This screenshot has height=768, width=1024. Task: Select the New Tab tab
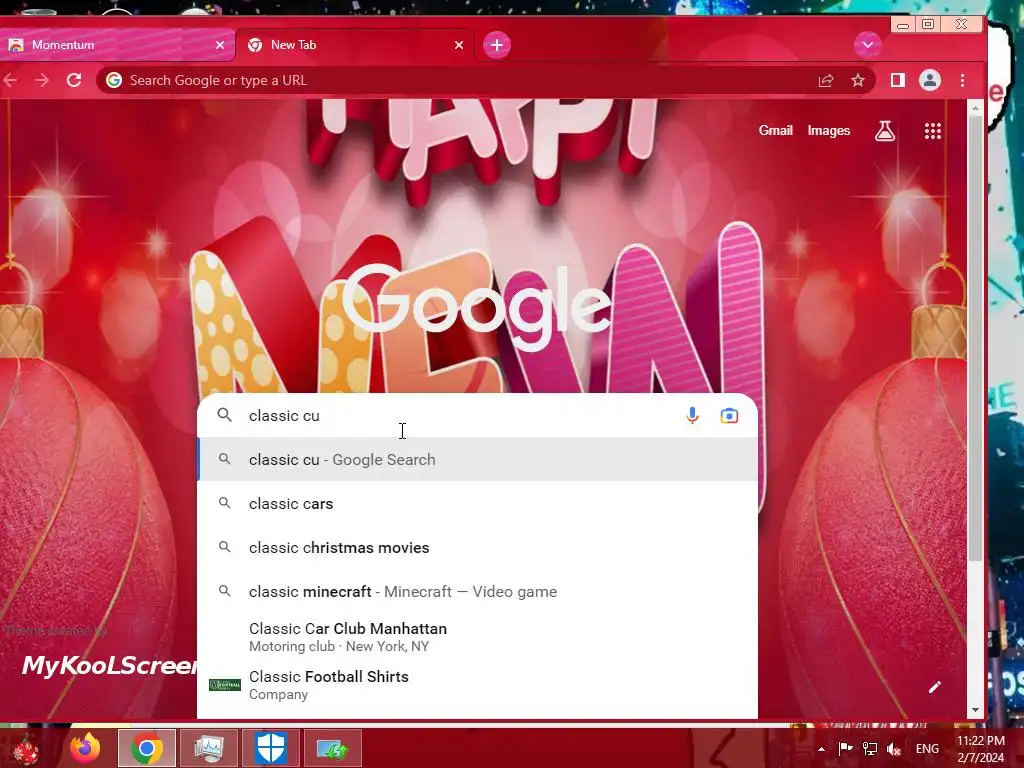coord(355,45)
